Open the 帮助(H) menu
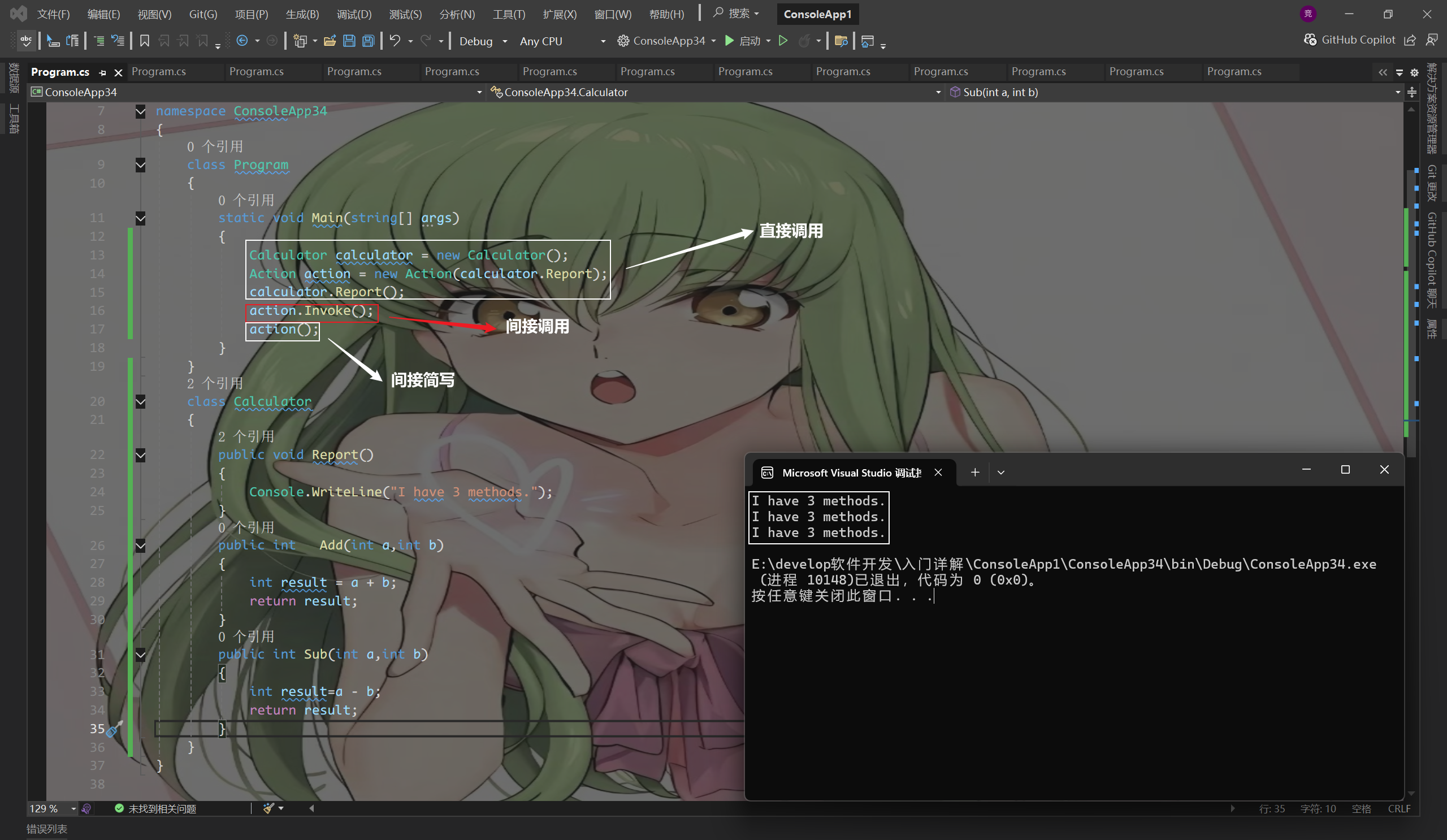Viewport: 1447px width, 840px height. click(x=666, y=14)
